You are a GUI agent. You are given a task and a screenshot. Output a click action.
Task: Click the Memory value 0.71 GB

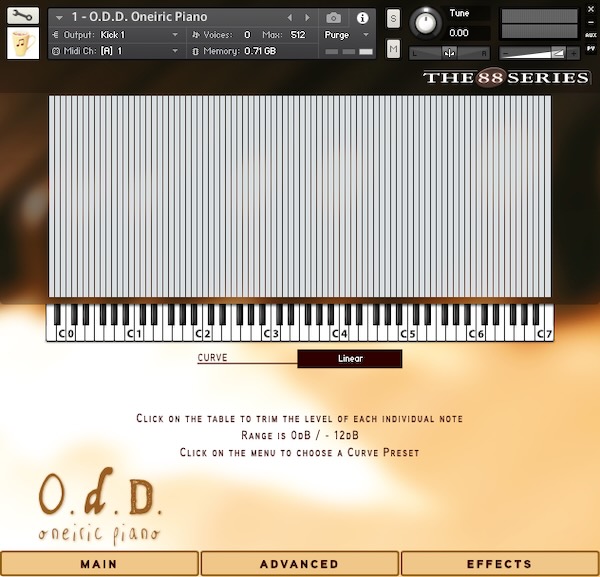coord(260,51)
